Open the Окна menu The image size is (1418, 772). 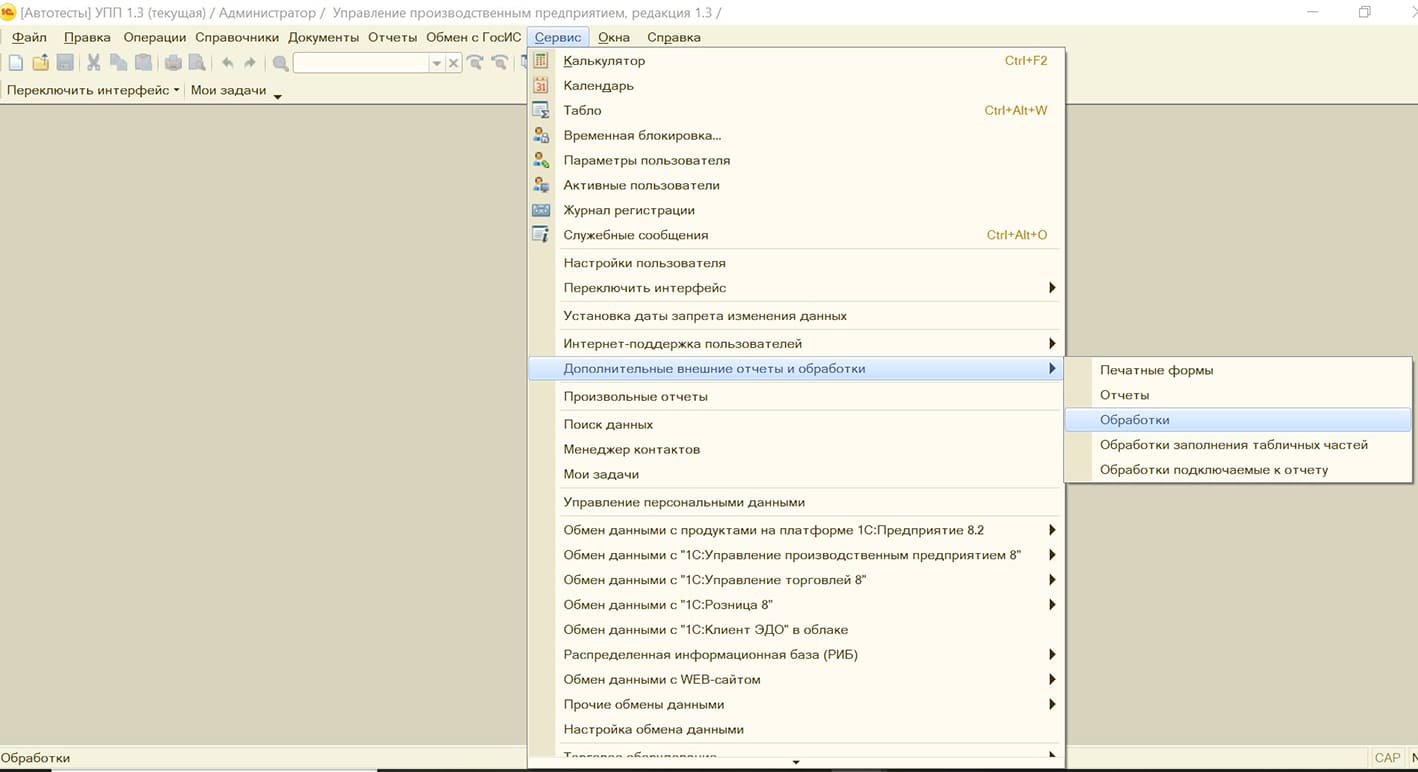tap(613, 37)
